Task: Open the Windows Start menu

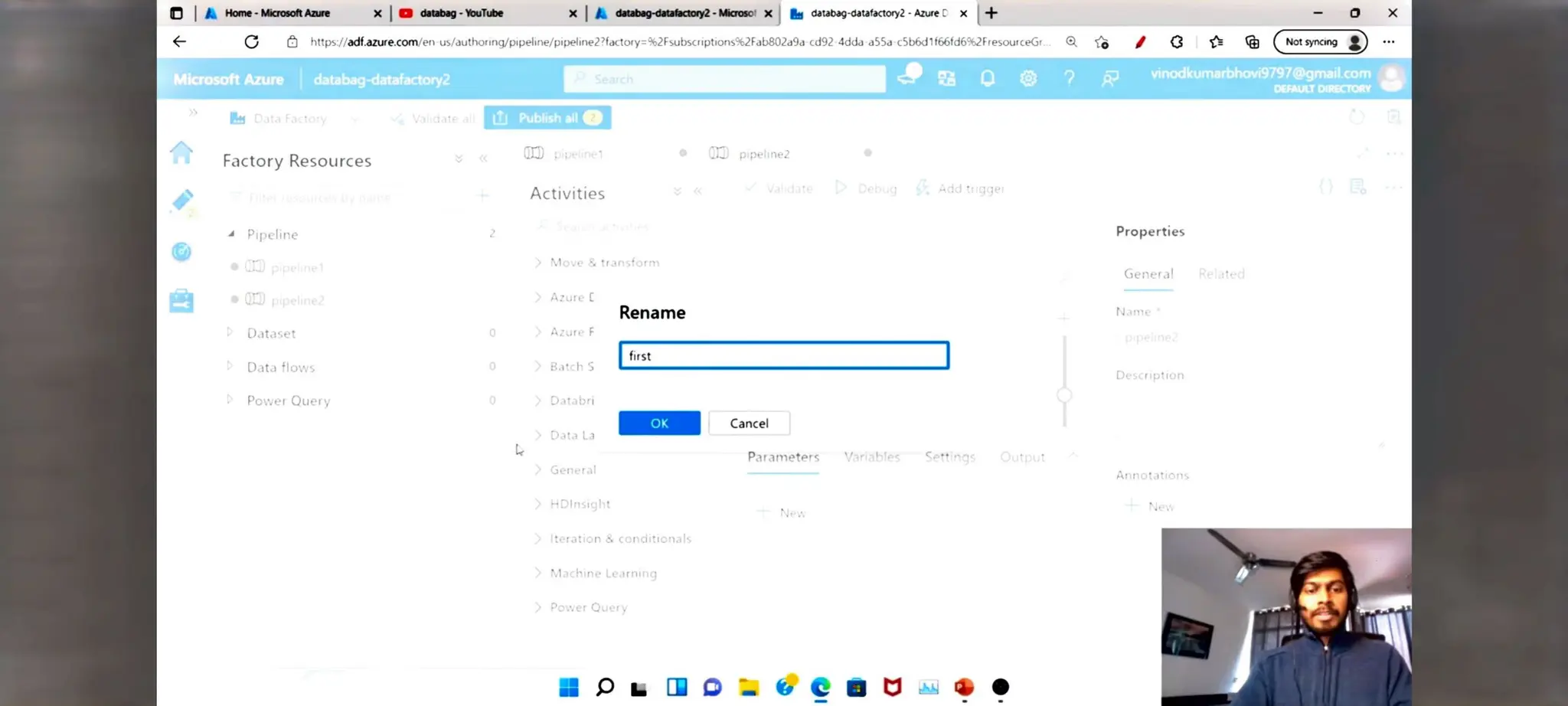Action: 569,687
